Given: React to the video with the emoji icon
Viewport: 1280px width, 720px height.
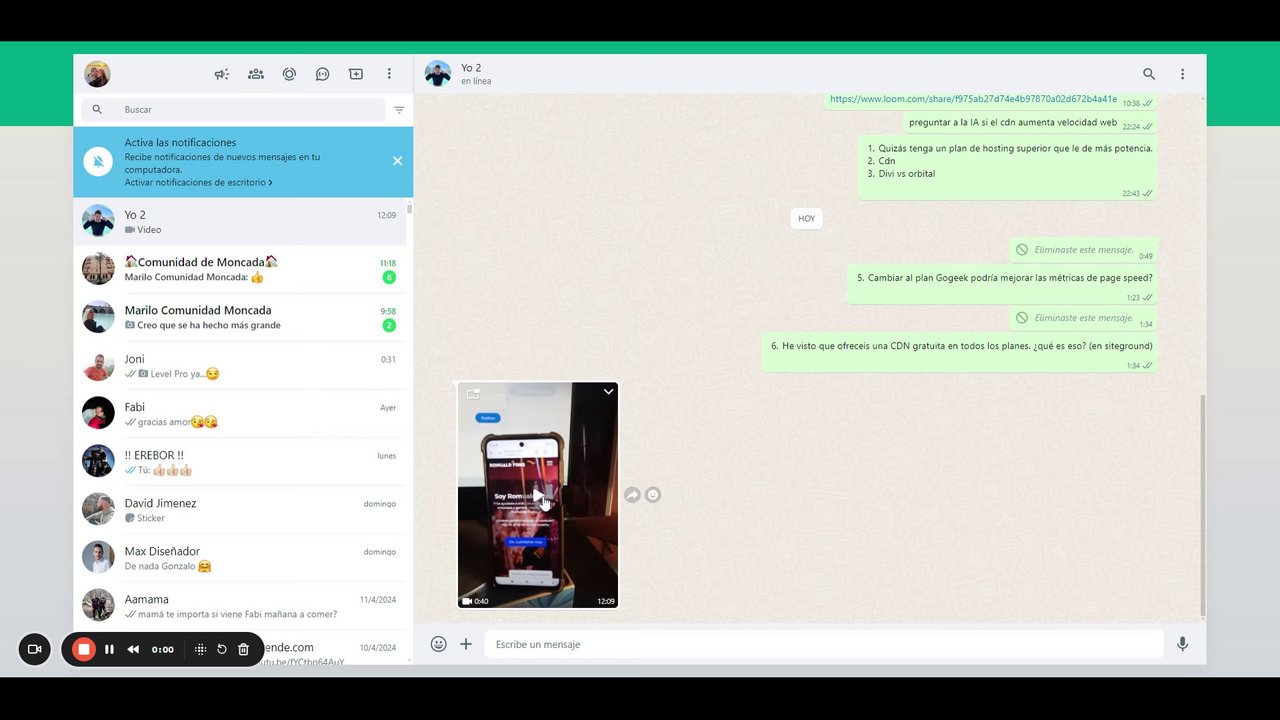Looking at the screenshot, I should 653,495.
